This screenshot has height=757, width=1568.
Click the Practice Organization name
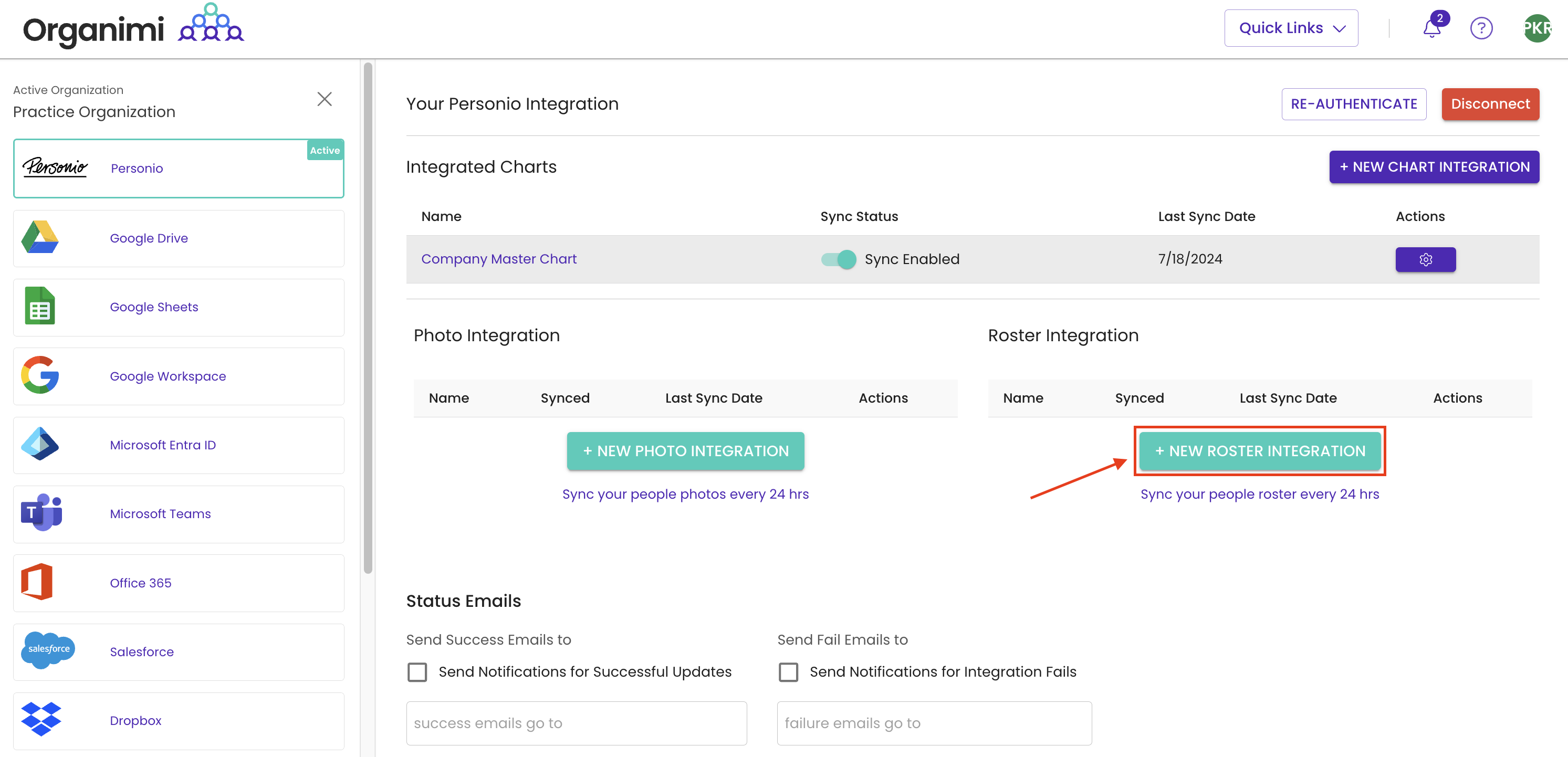click(x=95, y=112)
